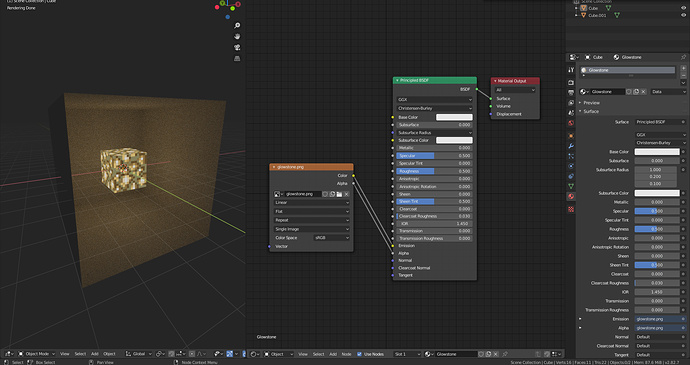
Task: Open the Flat projection dropdown
Action: pyautogui.click(x=312, y=211)
